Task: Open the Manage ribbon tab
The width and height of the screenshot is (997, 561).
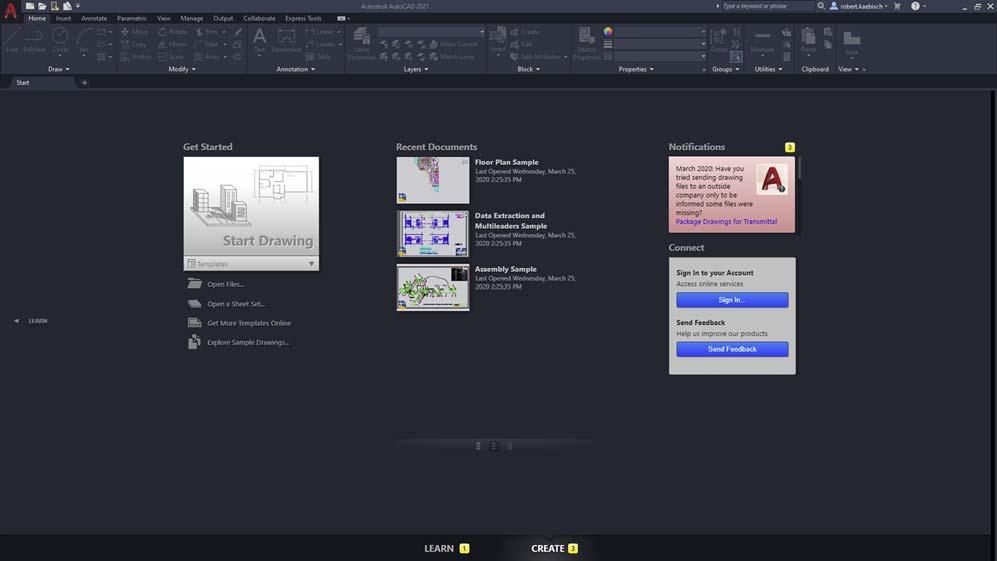Action: (x=191, y=18)
